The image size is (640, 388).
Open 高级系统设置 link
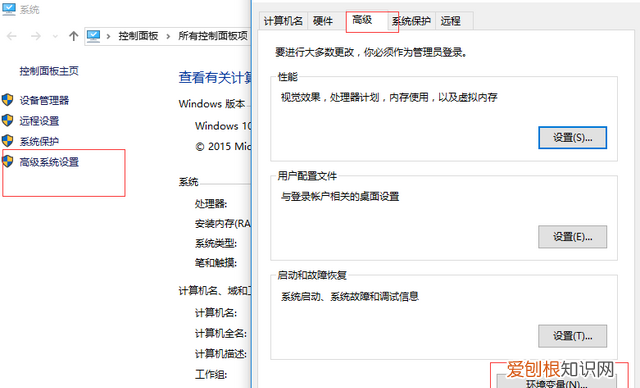pyautogui.click(x=49, y=162)
